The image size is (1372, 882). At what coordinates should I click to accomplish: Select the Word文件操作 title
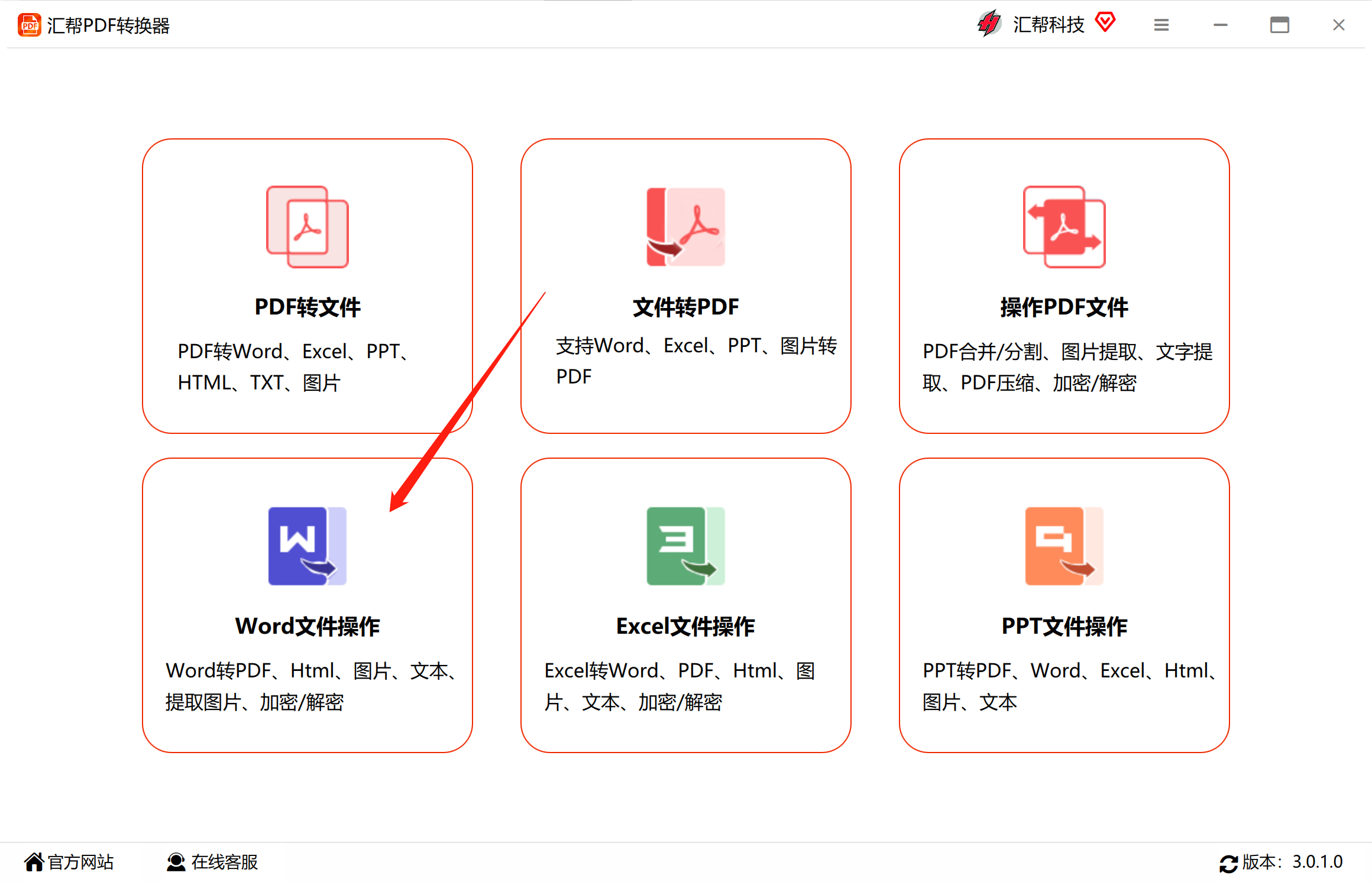pos(308,626)
